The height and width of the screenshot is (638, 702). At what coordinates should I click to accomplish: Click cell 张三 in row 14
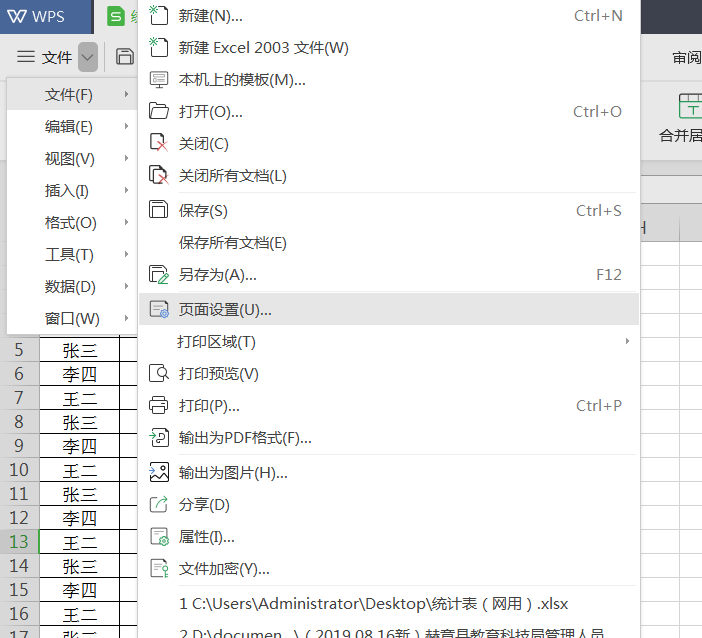point(80,566)
